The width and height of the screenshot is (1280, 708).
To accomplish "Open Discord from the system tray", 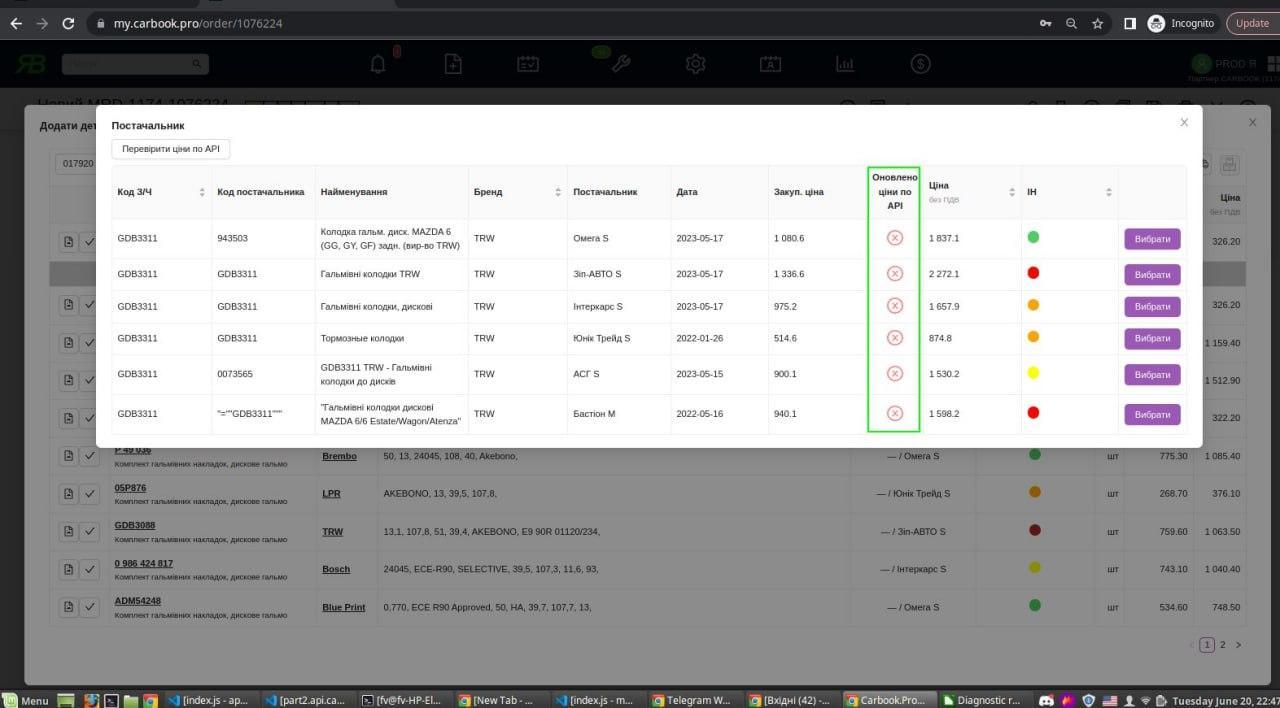I will pyautogui.click(x=1046, y=700).
